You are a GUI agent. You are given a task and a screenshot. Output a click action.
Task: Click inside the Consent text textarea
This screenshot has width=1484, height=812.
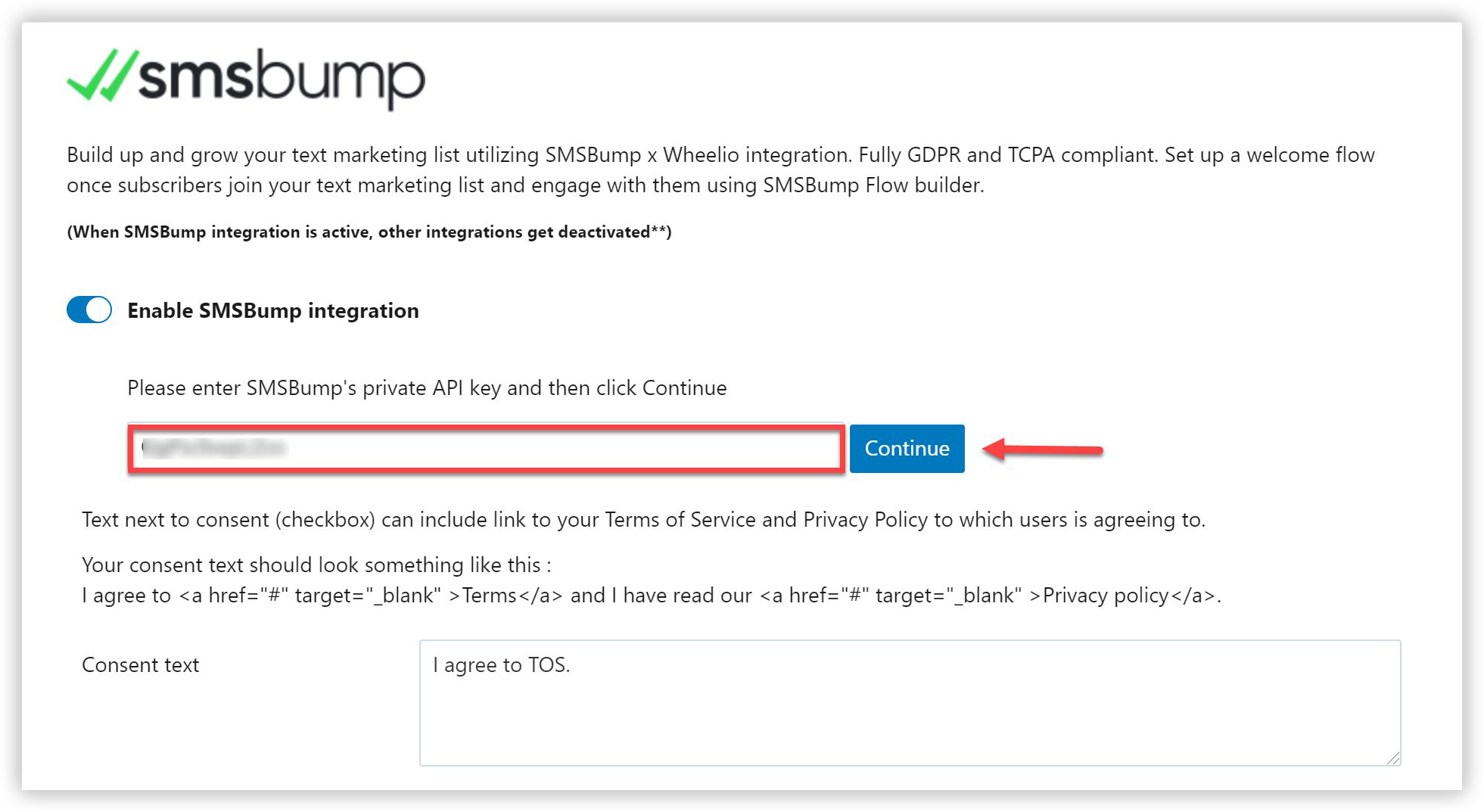click(910, 703)
